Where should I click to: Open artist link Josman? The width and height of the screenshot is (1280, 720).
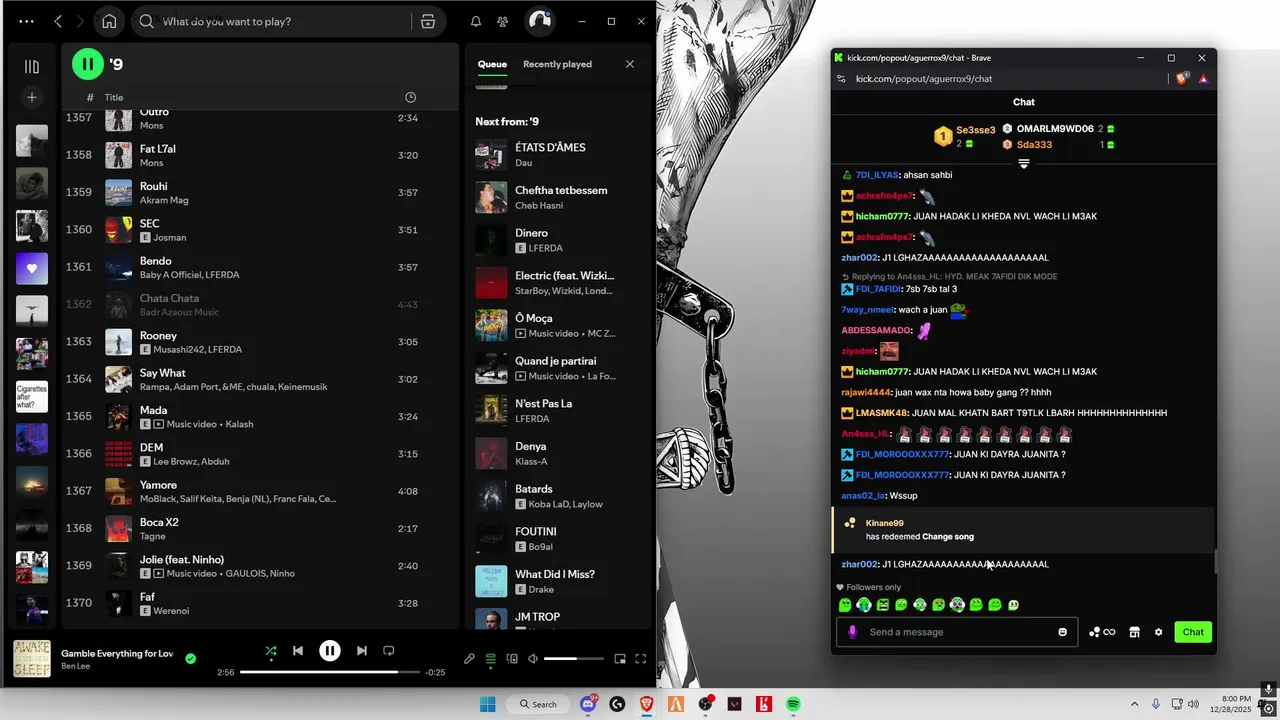(170, 238)
